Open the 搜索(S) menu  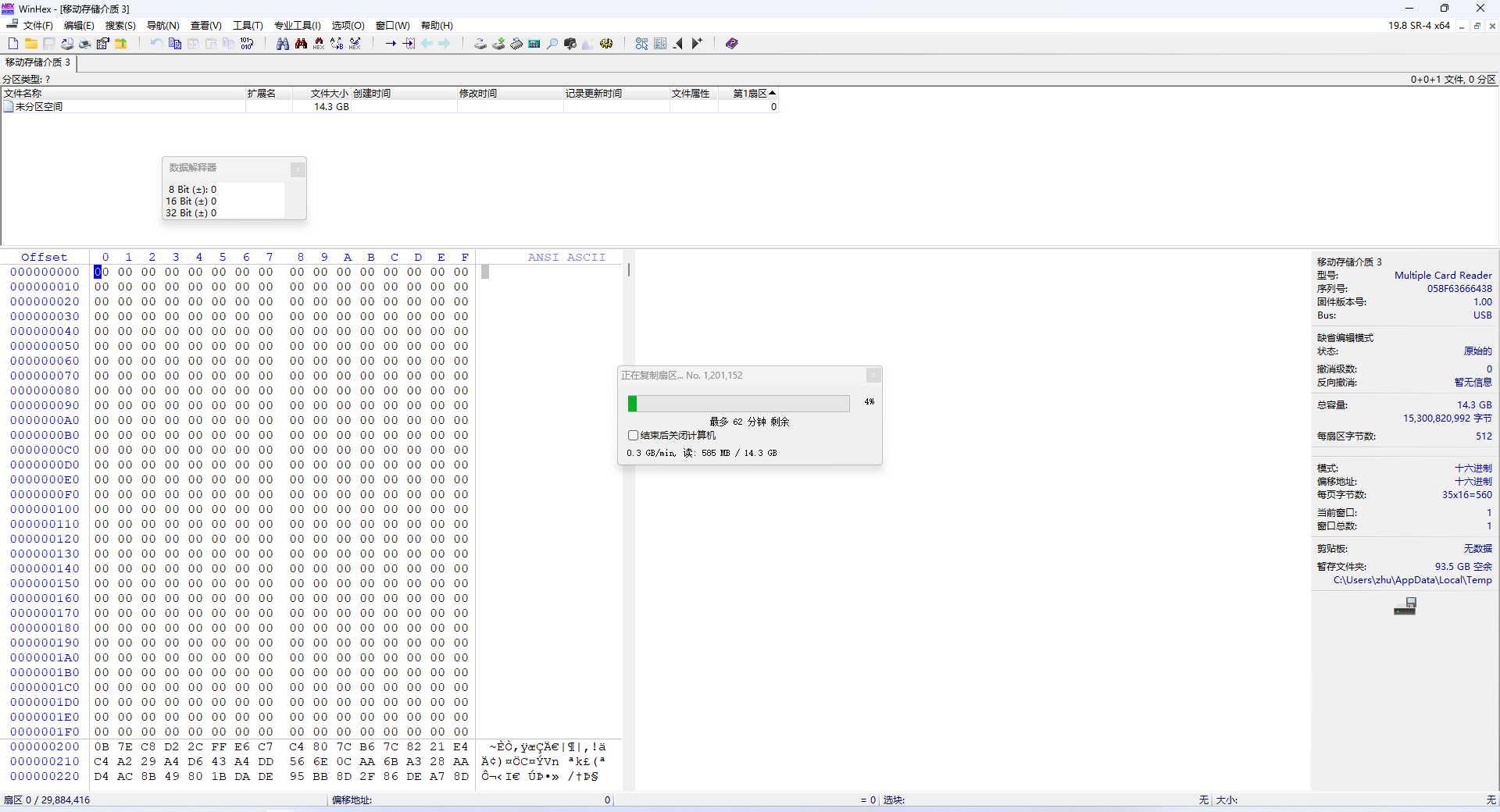coord(120,26)
